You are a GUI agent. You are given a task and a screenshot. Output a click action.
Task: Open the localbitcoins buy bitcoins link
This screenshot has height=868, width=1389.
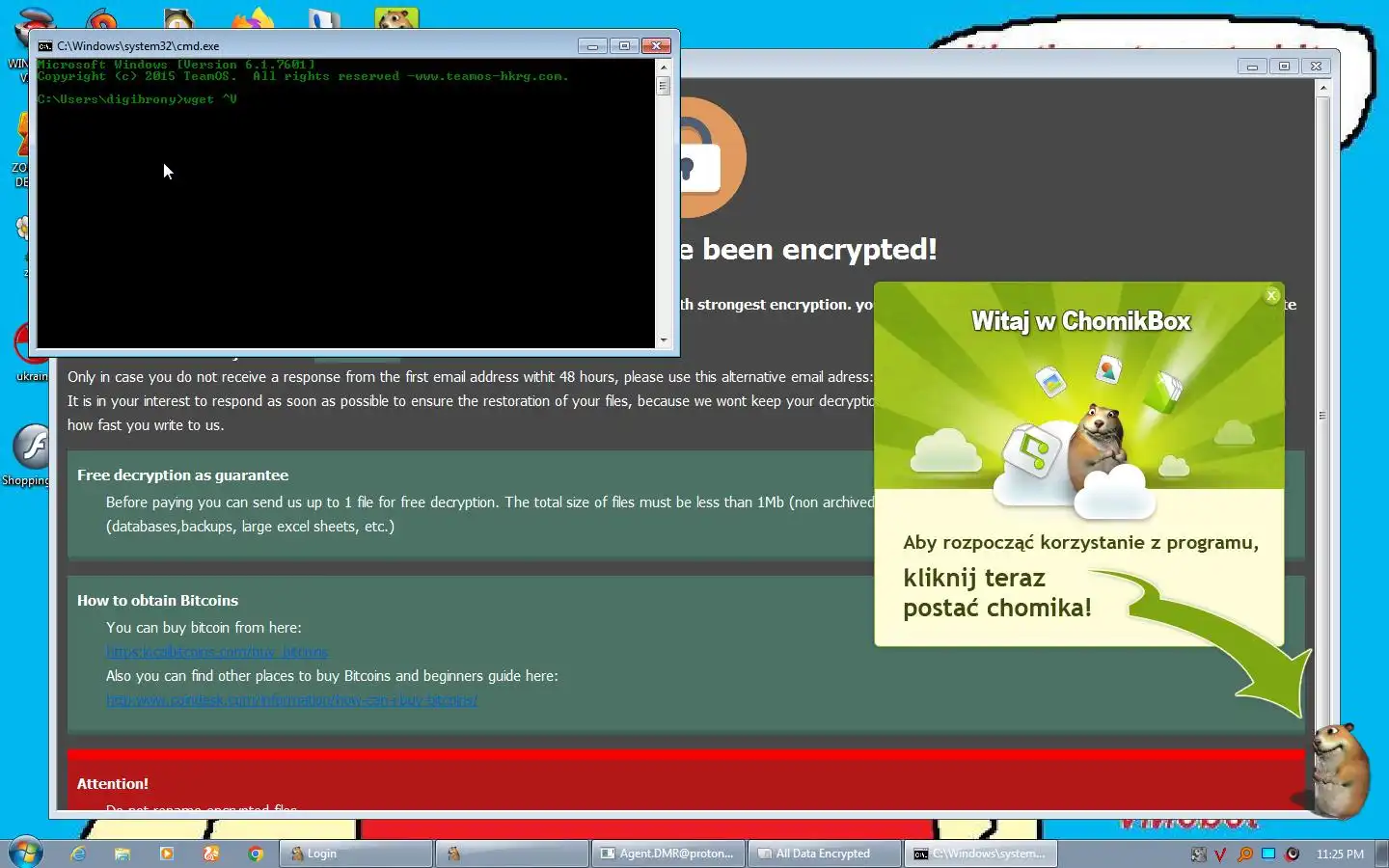(217, 652)
